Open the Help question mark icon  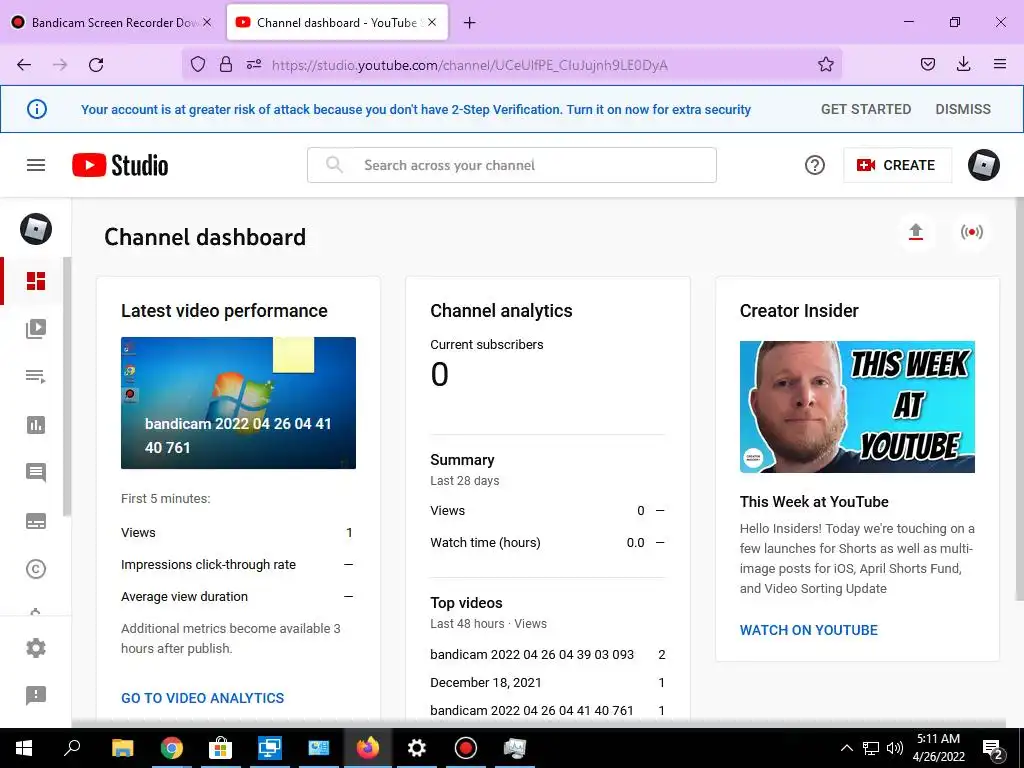(x=814, y=165)
